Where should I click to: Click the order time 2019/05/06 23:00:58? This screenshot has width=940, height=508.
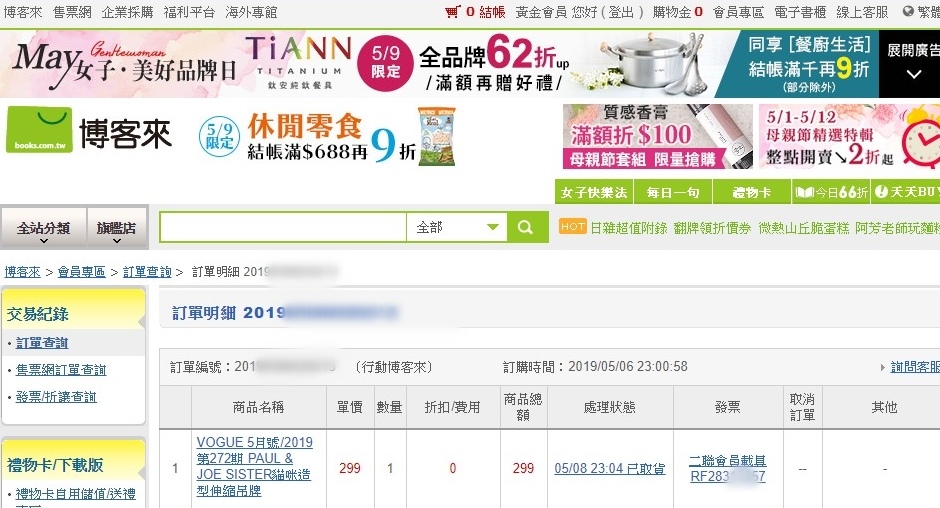pos(628,366)
